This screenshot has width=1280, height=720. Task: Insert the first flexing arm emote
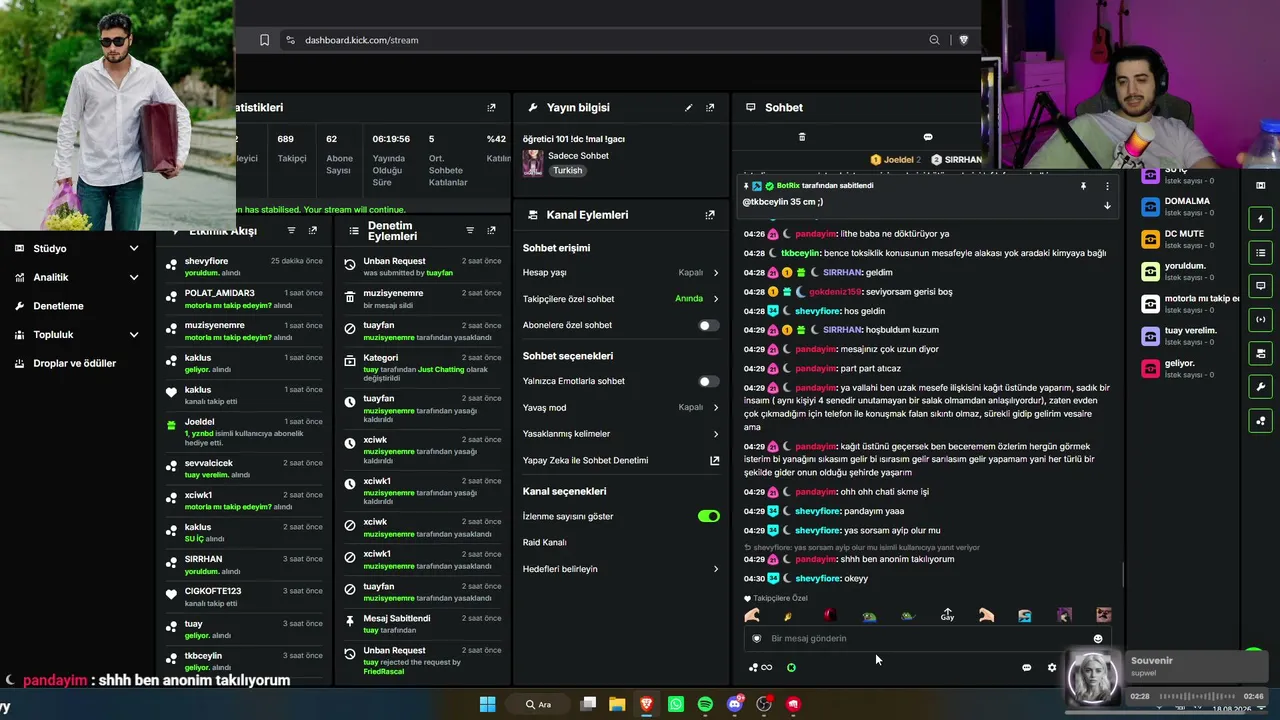point(752,615)
